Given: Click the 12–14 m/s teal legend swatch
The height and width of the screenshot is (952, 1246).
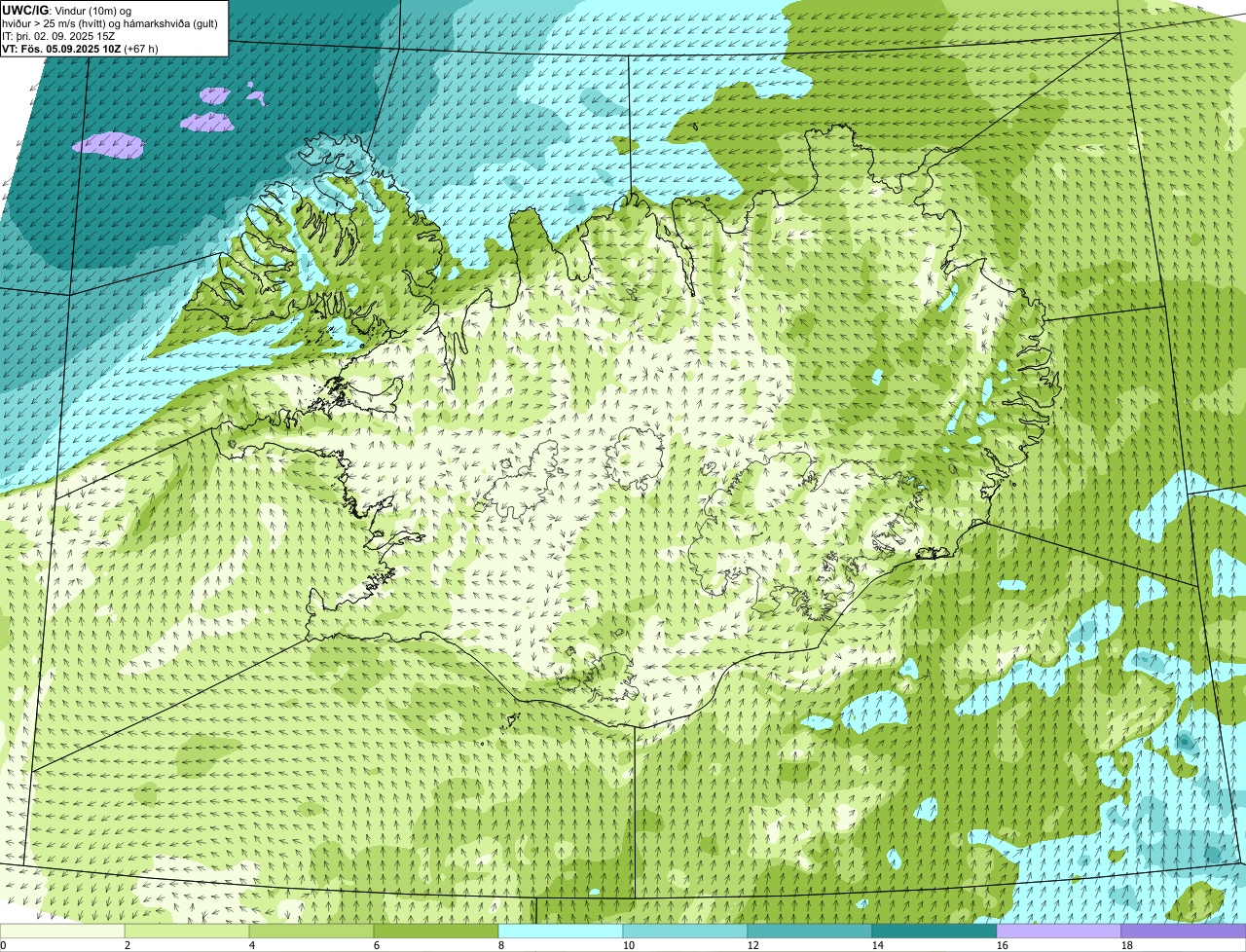Looking at the screenshot, I should [x=810, y=932].
